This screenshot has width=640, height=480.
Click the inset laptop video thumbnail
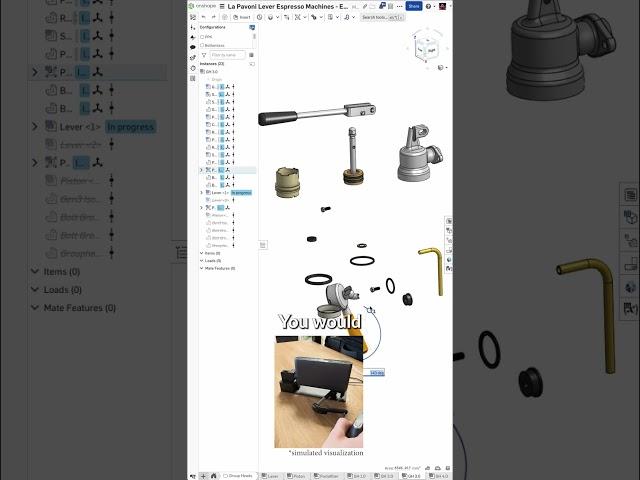pyautogui.click(x=319, y=392)
